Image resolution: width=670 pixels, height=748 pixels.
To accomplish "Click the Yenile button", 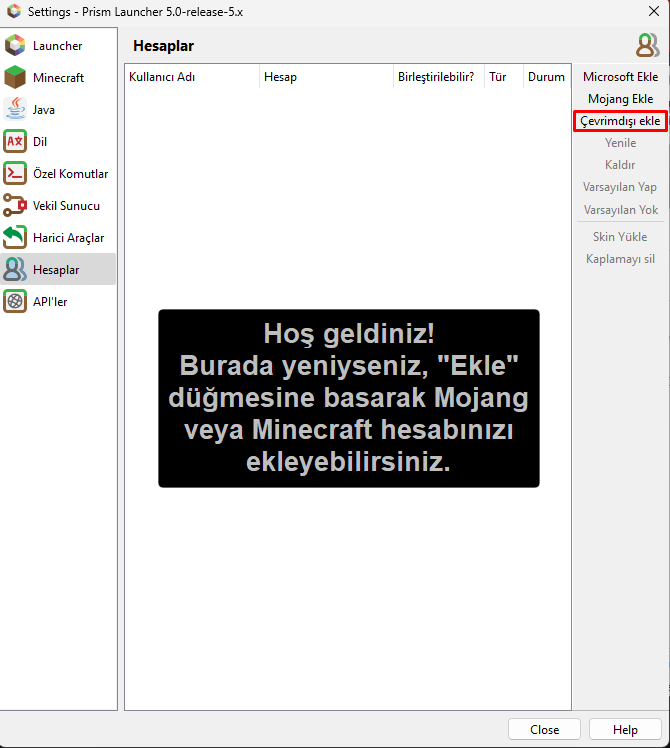I will [x=620, y=143].
